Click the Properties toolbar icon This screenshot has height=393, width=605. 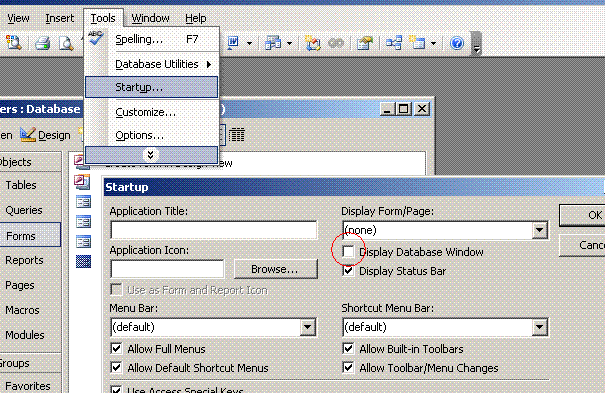[365, 43]
